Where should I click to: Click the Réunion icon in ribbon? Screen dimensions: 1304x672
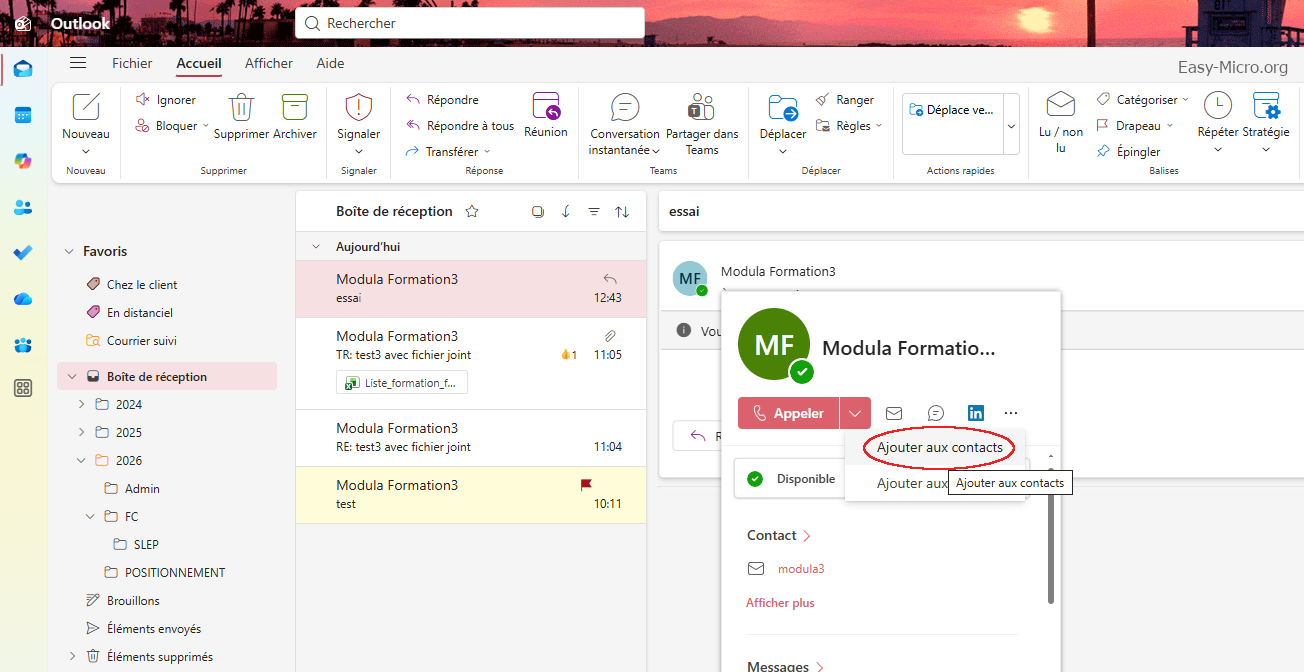click(x=546, y=106)
